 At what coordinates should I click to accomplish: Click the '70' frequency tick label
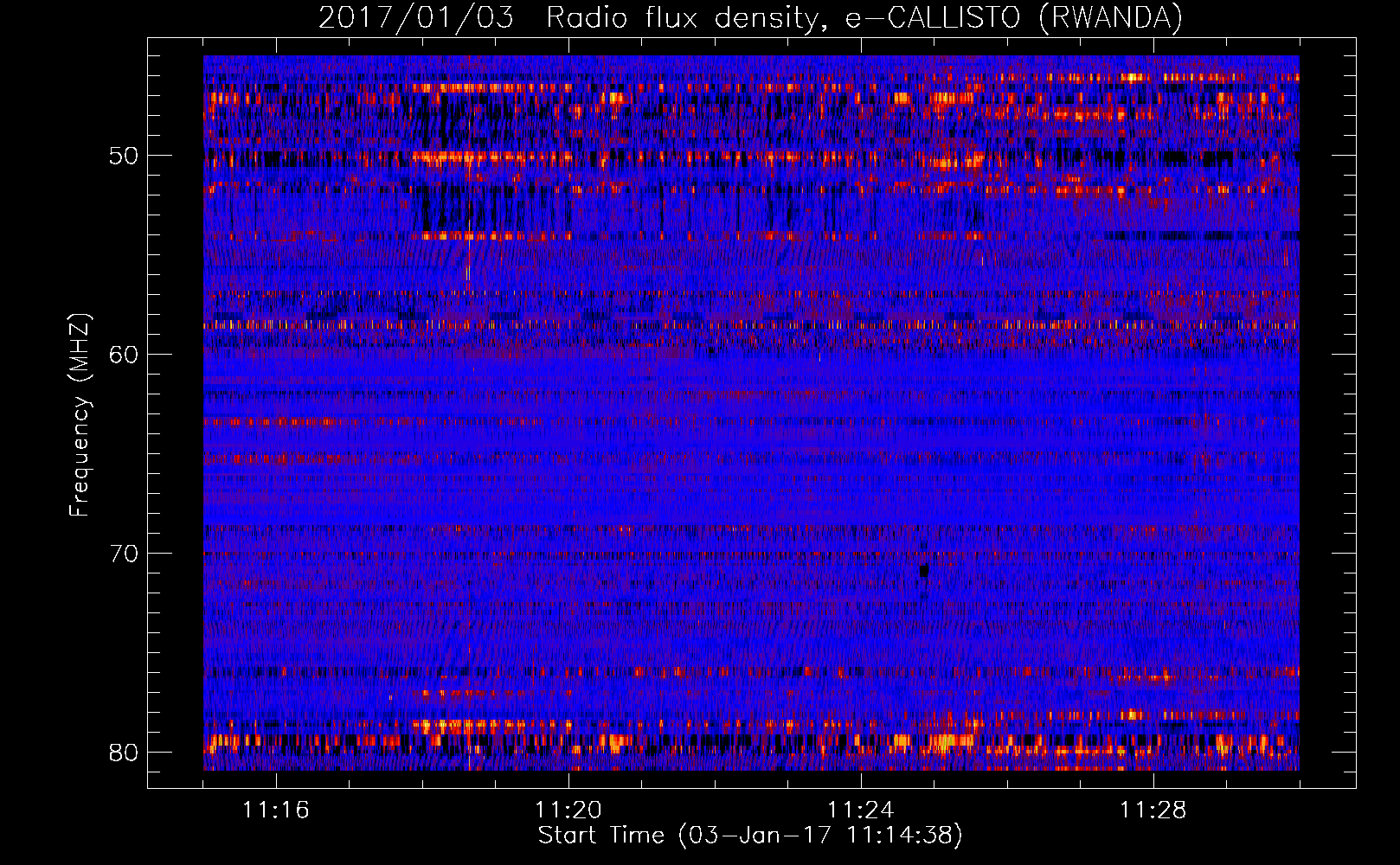[124, 554]
